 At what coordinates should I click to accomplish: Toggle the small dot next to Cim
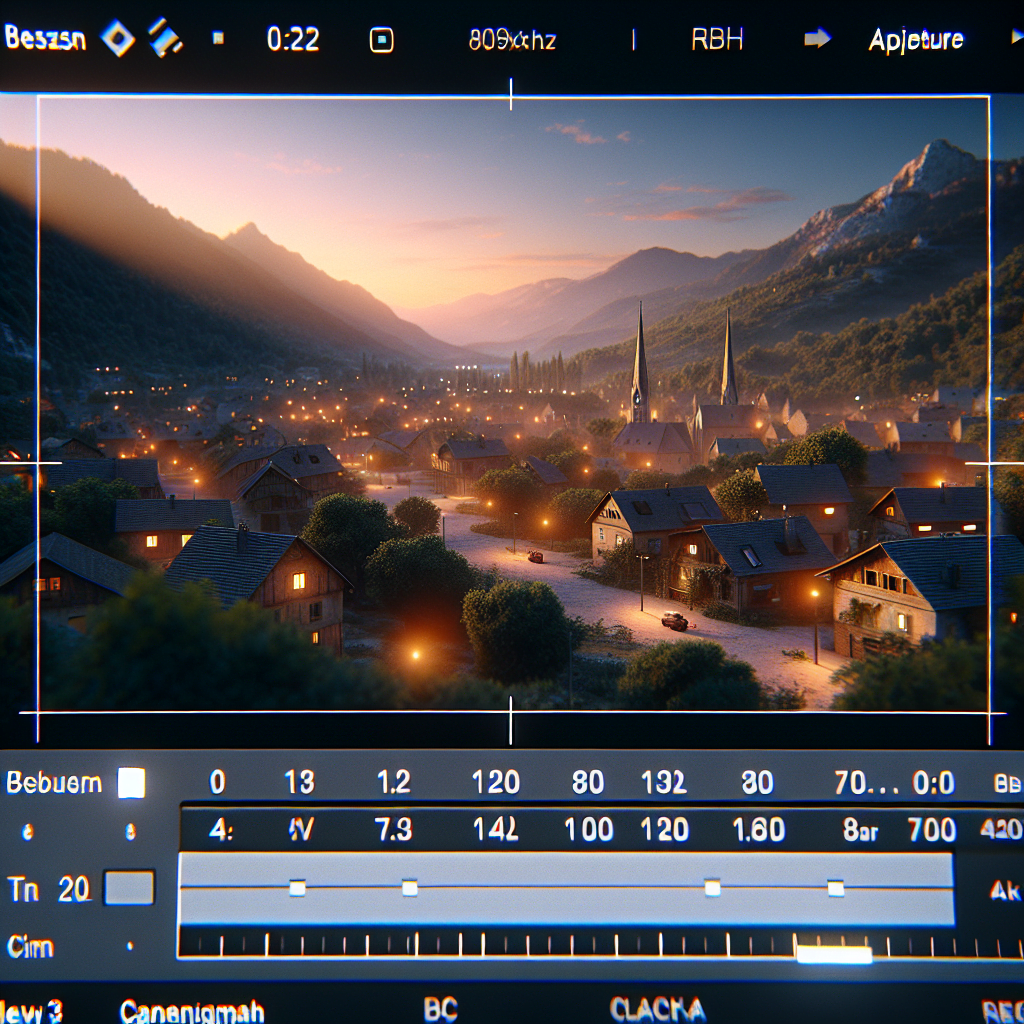point(129,946)
